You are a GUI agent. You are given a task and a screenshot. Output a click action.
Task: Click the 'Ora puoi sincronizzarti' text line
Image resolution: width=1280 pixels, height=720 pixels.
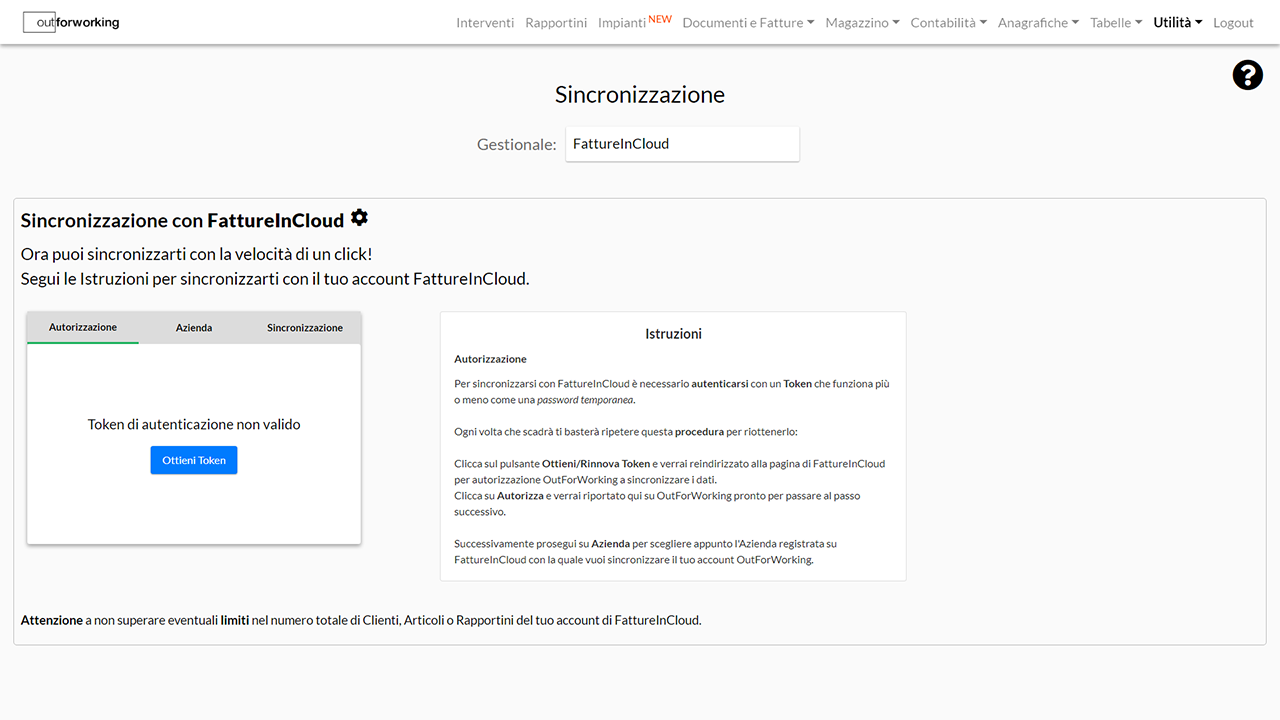point(197,254)
